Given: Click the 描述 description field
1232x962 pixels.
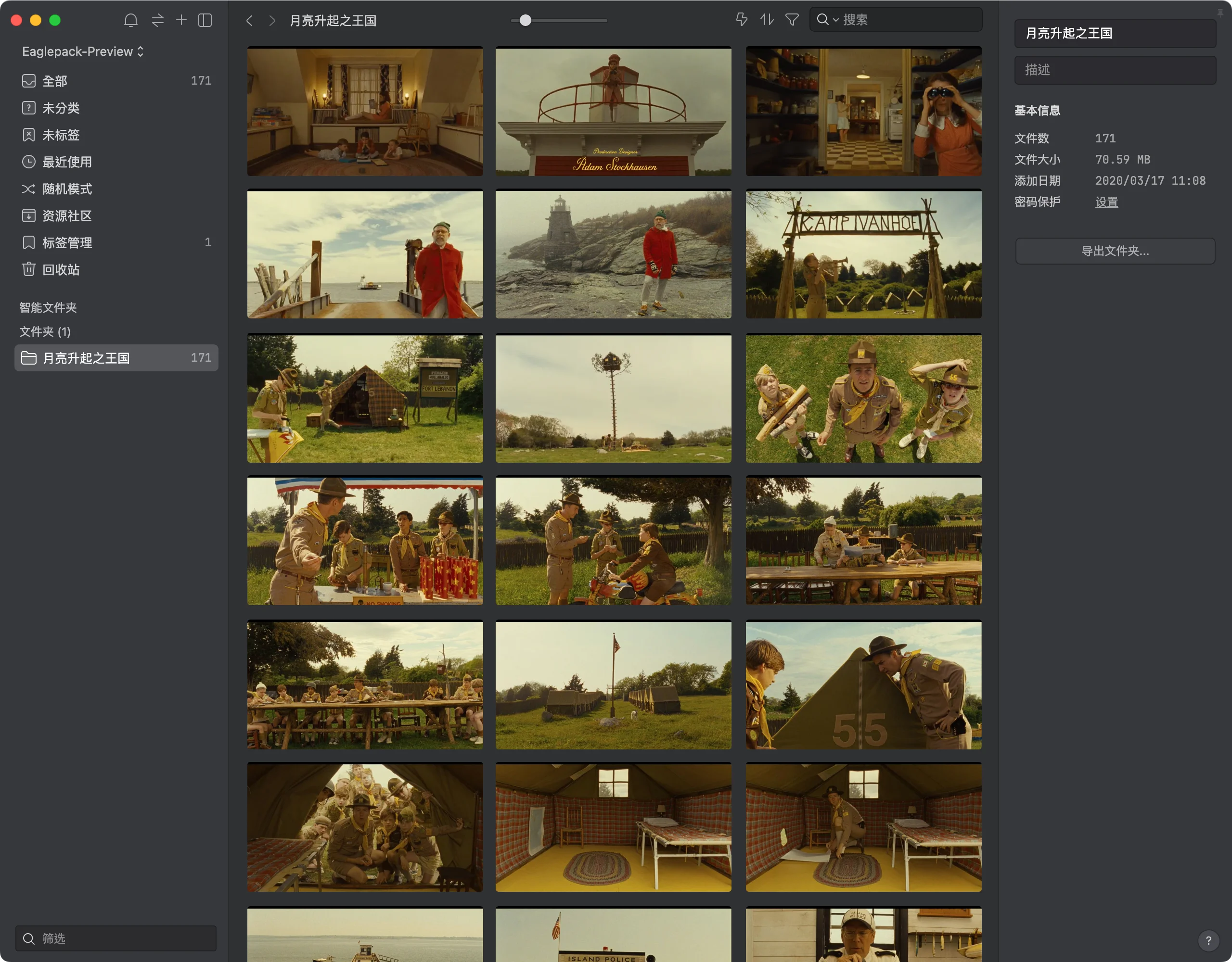Looking at the screenshot, I should click(1115, 70).
